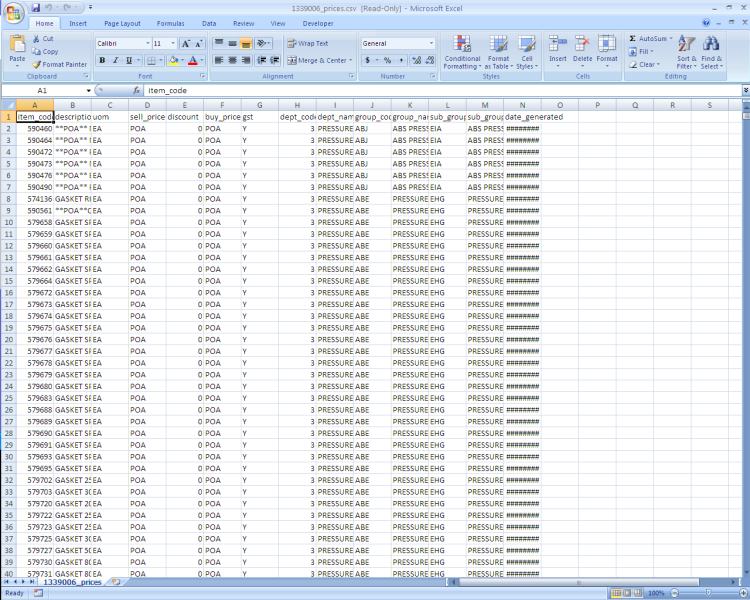Toggle Bold formatting

(102, 60)
